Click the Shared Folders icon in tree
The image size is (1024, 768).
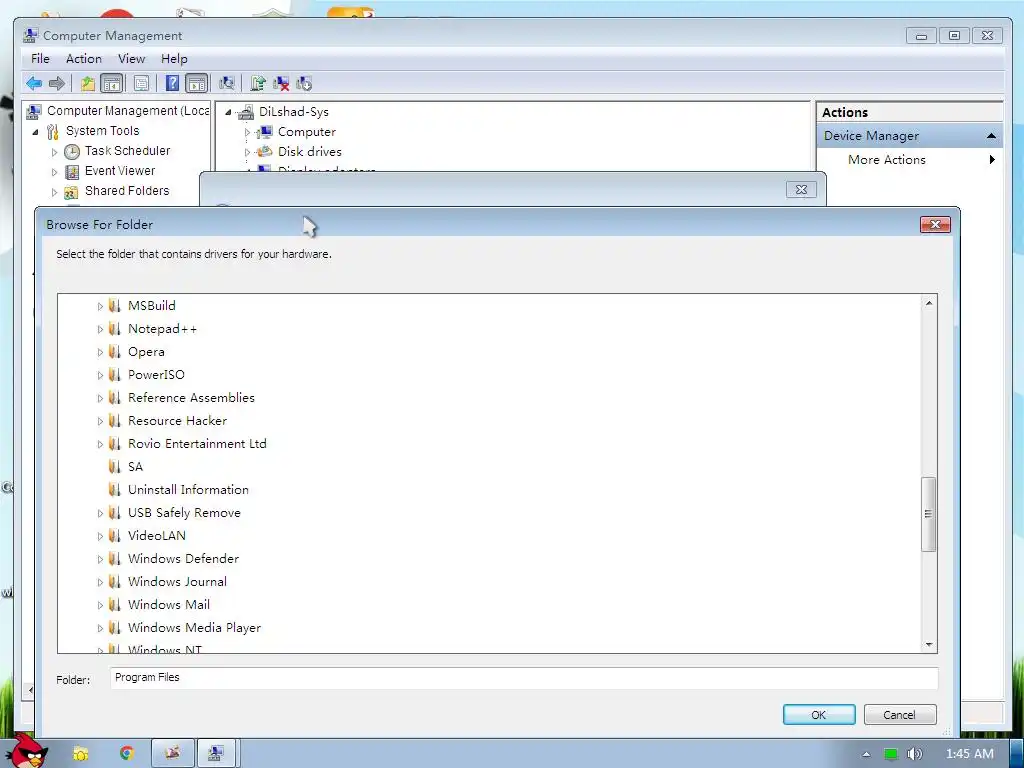click(x=71, y=192)
